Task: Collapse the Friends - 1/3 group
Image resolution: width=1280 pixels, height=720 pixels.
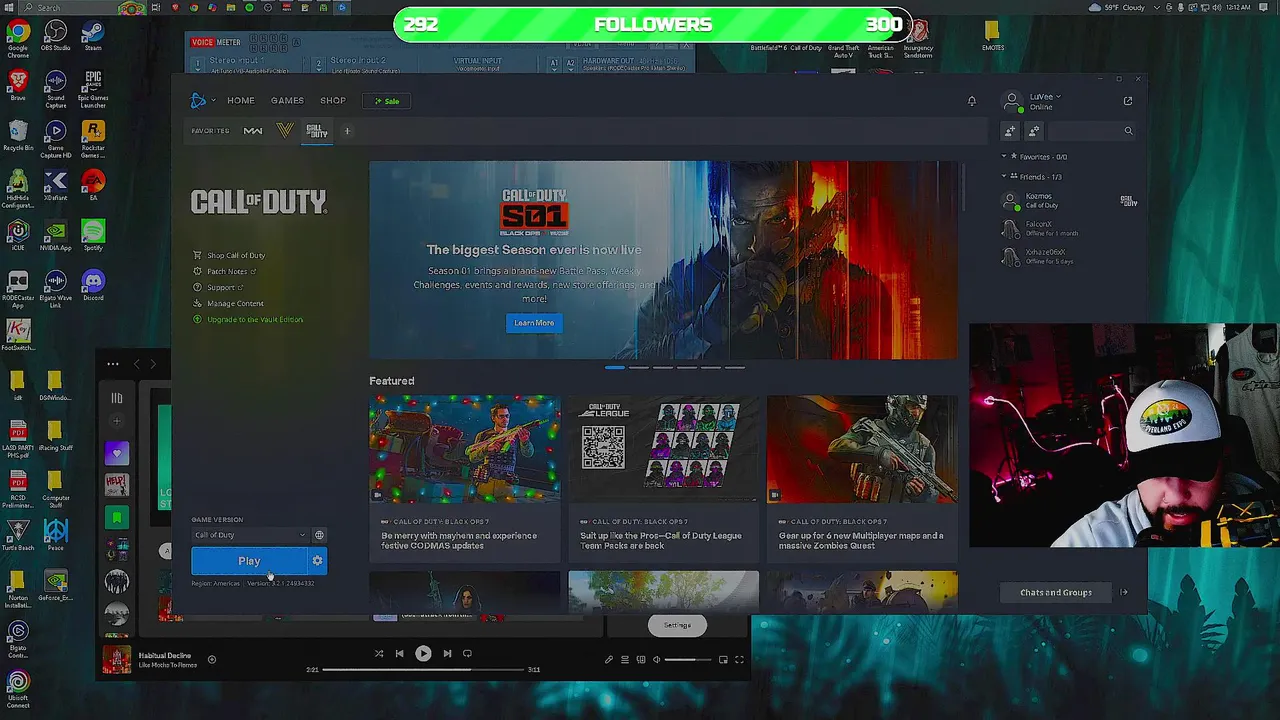Action: pyautogui.click(x=1033, y=177)
